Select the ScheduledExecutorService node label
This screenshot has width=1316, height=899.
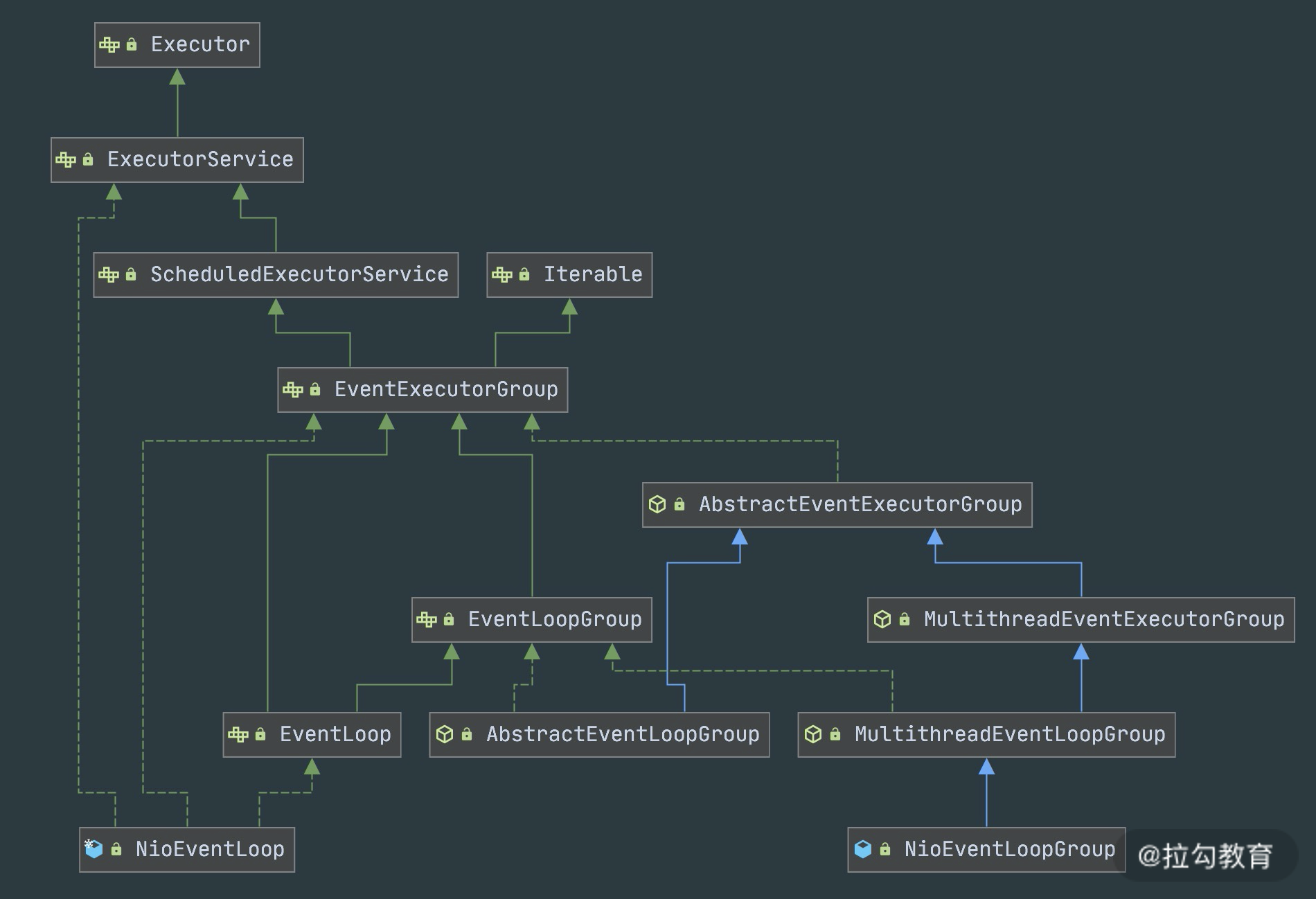pos(299,275)
